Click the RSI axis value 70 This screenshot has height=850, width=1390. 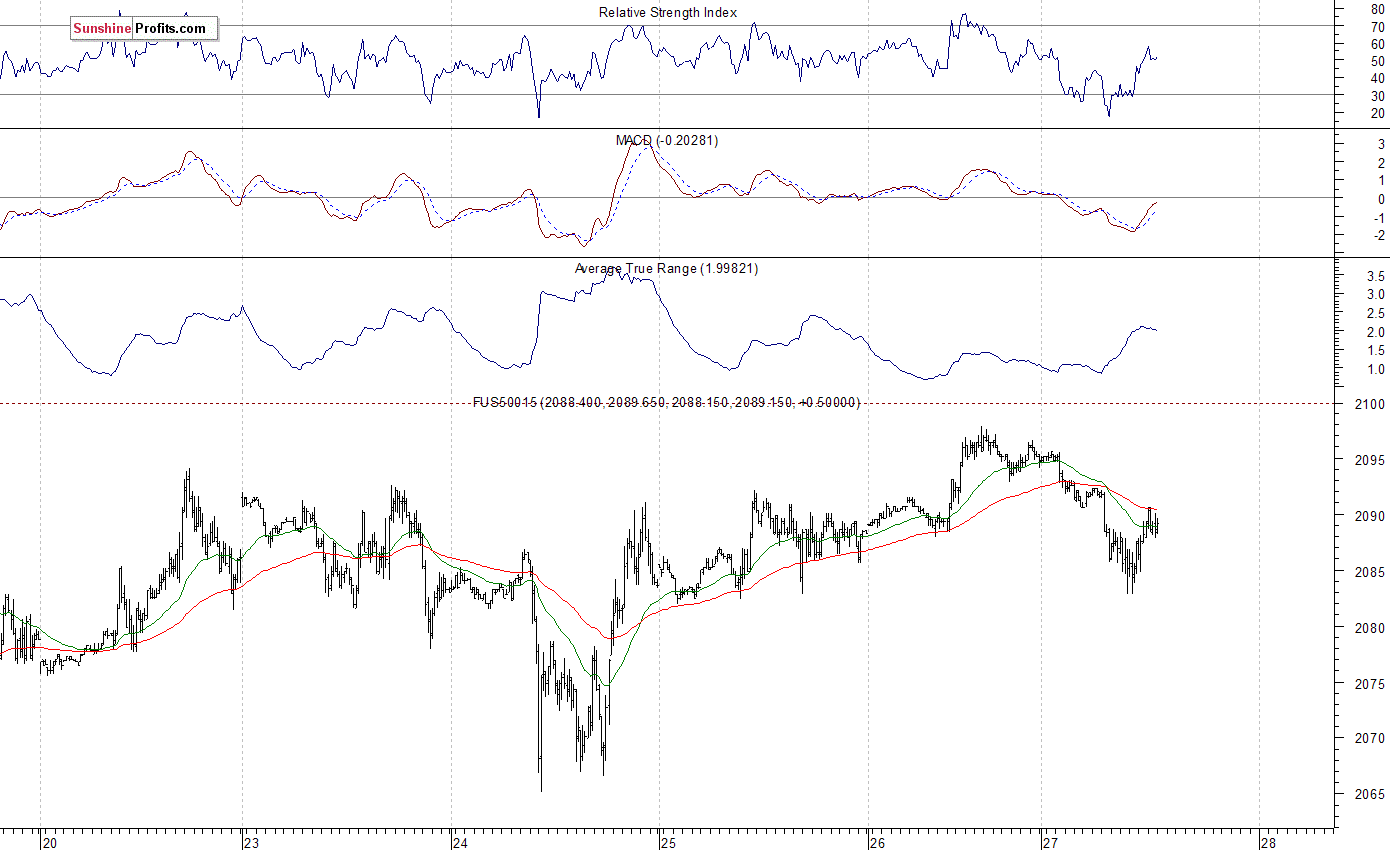coord(1378,26)
